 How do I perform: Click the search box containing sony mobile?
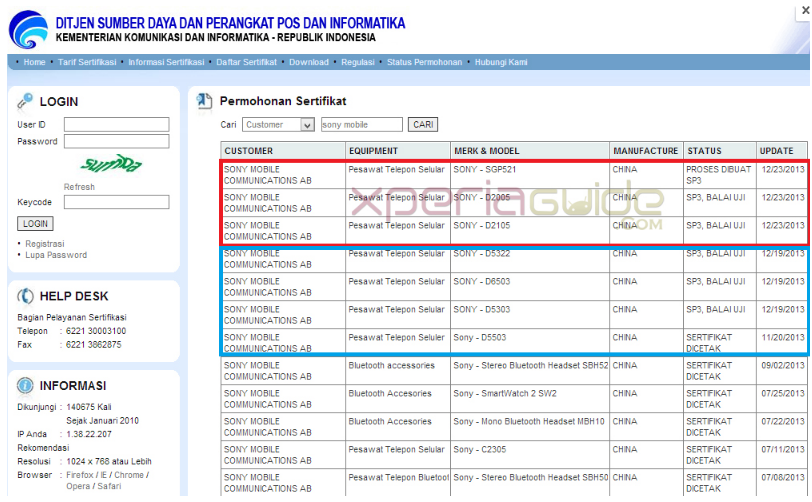(x=361, y=125)
